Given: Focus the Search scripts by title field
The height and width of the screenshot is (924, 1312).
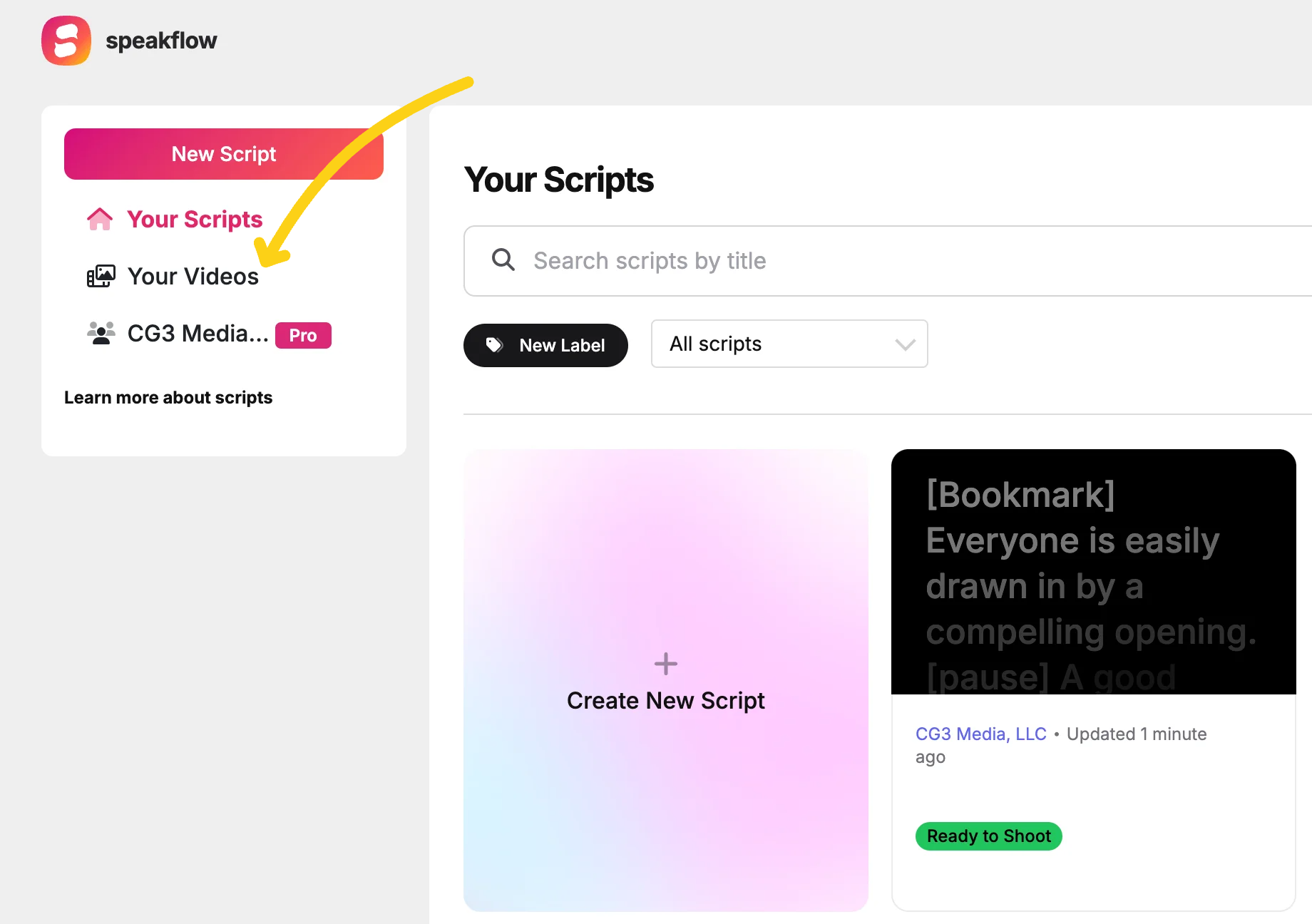Looking at the screenshot, I should 888,261.
